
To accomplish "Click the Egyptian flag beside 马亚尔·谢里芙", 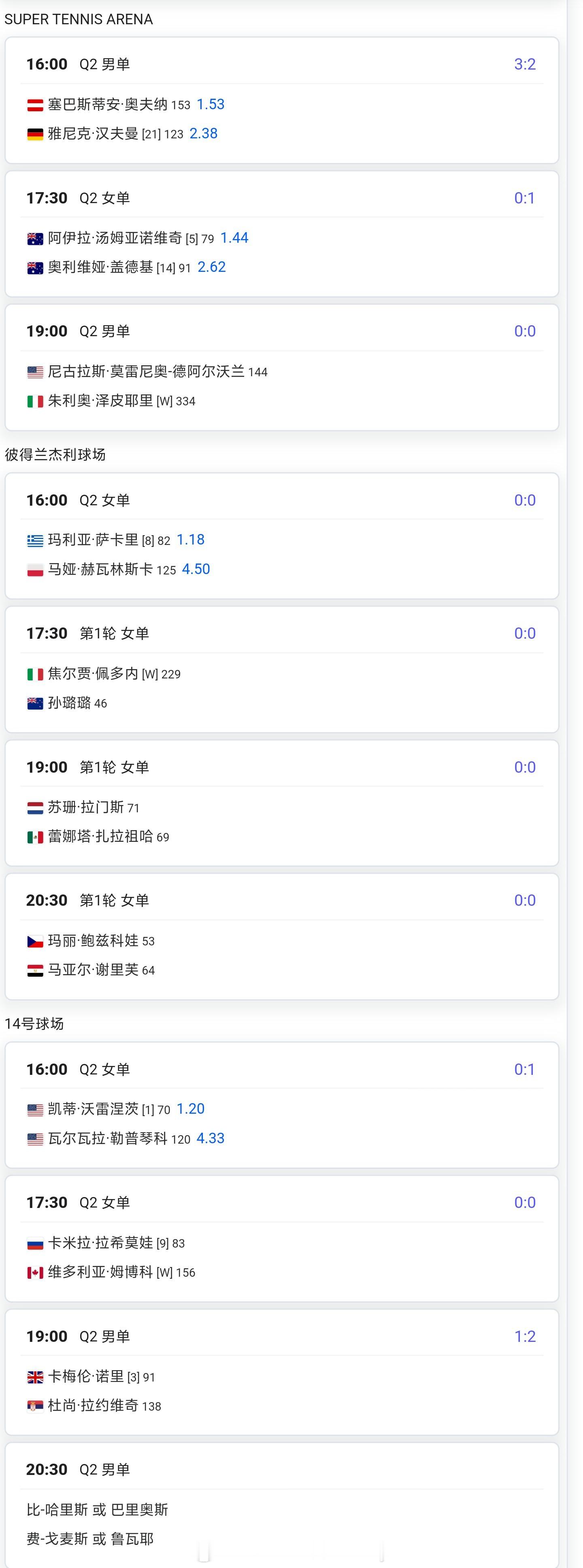I will tap(35, 970).
